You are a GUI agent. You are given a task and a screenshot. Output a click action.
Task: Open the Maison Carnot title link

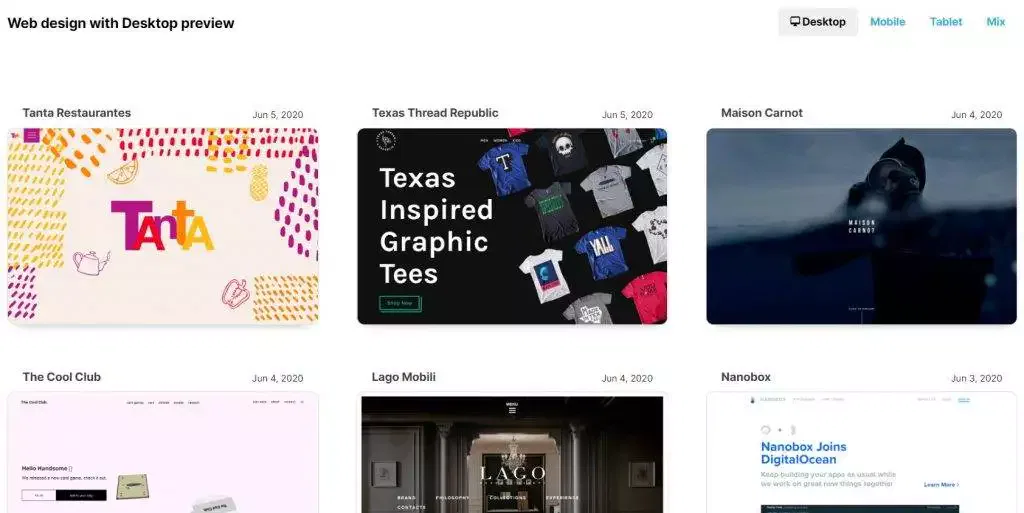point(761,113)
